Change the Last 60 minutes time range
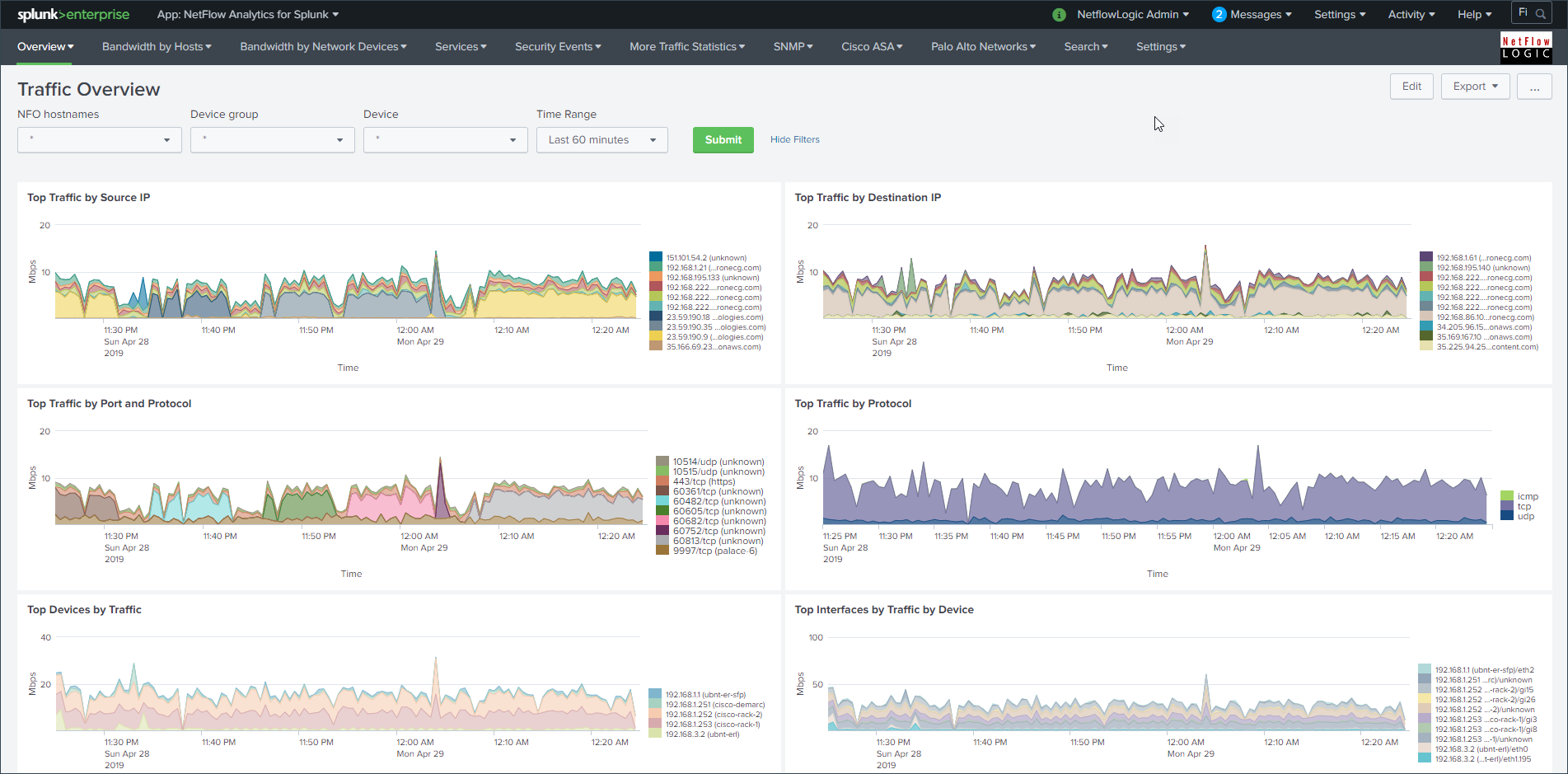 601,140
